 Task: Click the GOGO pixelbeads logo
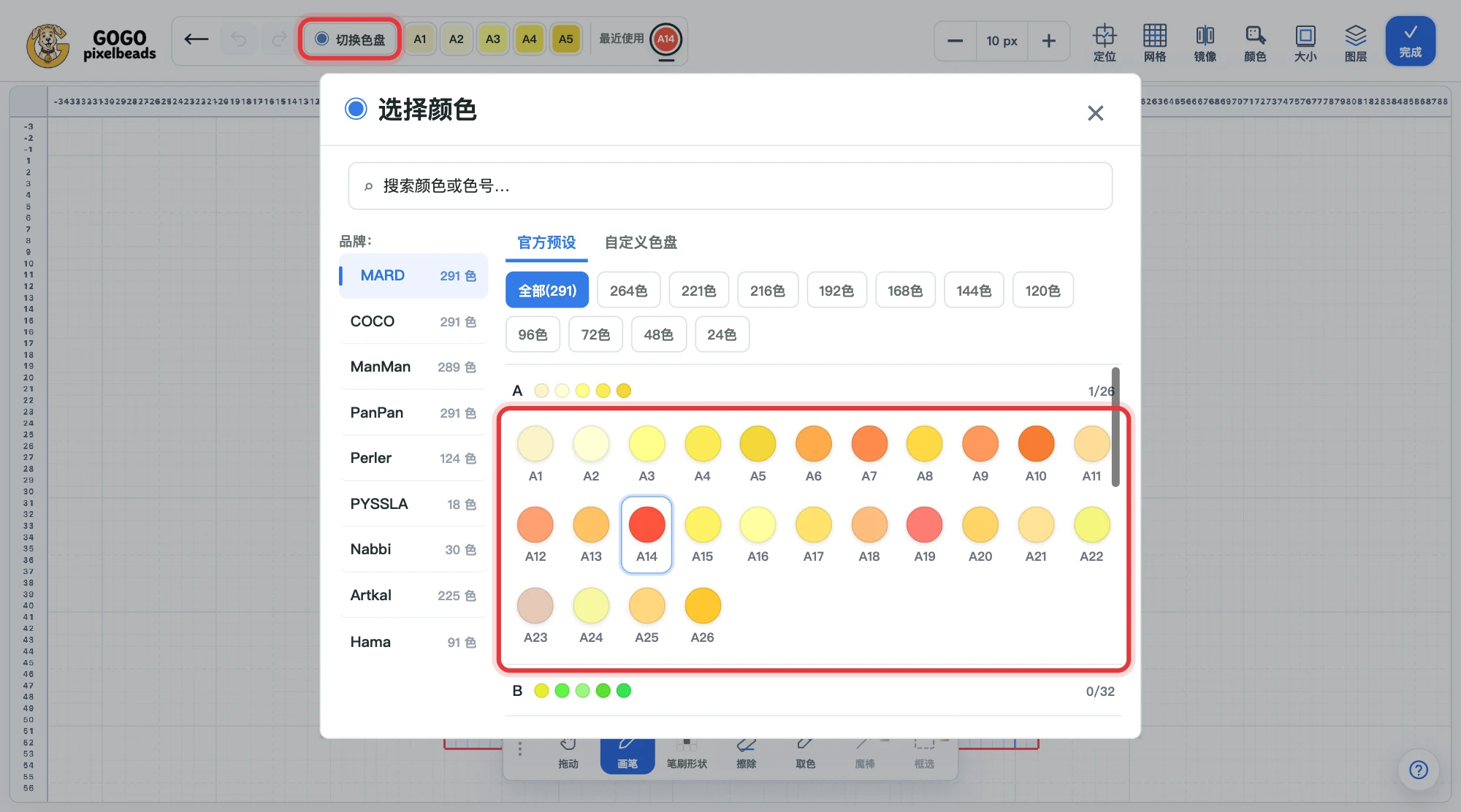[x=91, y=45]
